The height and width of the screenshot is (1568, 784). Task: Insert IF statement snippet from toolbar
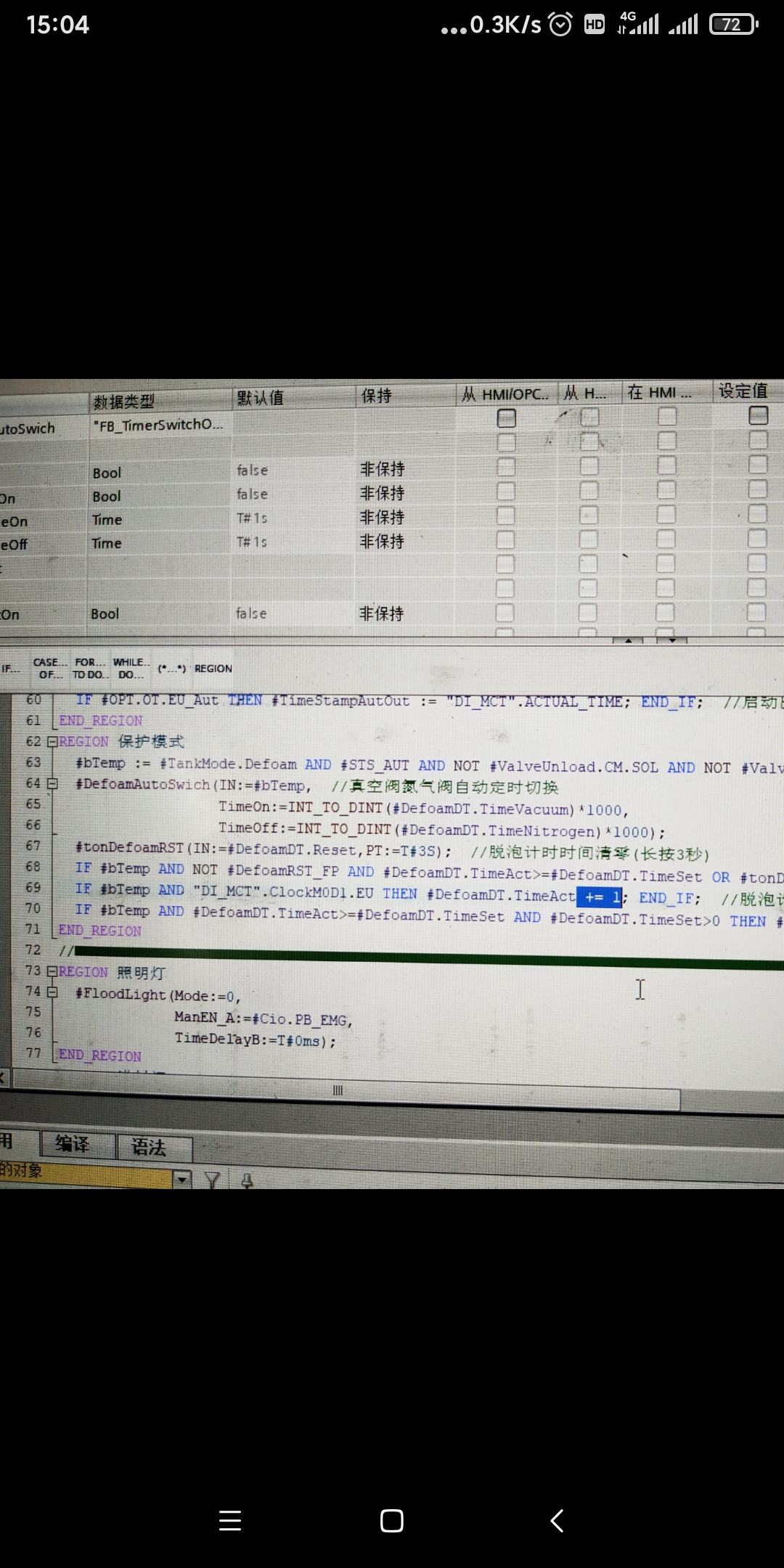pyautogui.click(x=10, y=669)
